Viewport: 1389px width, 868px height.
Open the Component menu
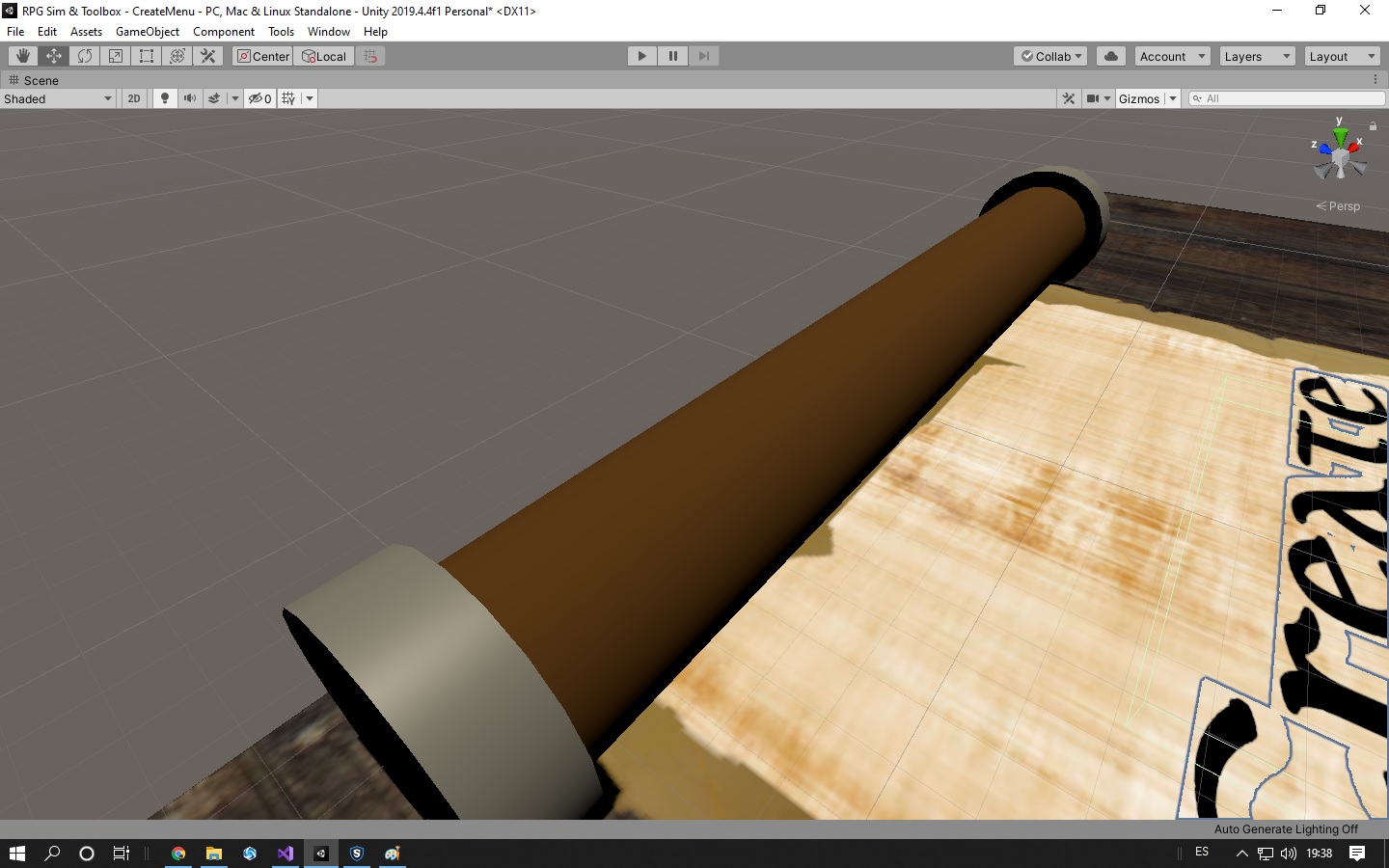224,31
